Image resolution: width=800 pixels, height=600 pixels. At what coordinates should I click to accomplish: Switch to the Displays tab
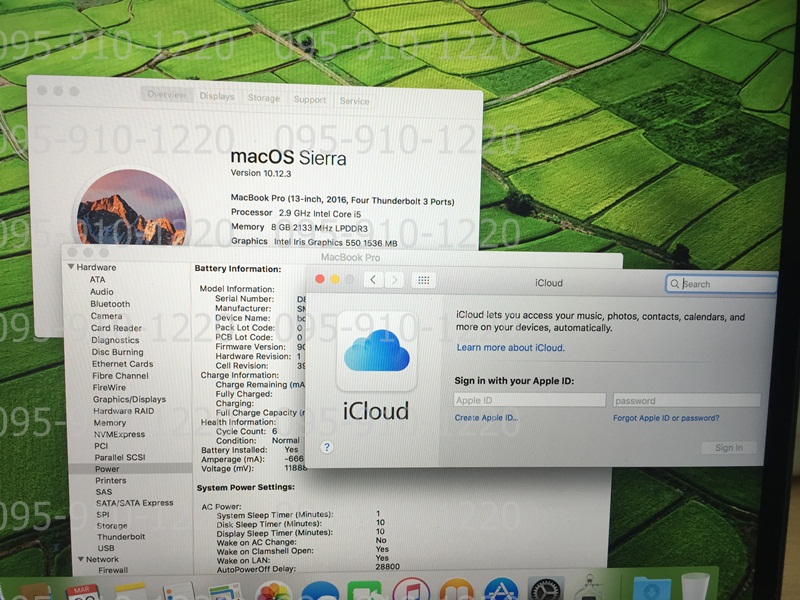point(217,97)
